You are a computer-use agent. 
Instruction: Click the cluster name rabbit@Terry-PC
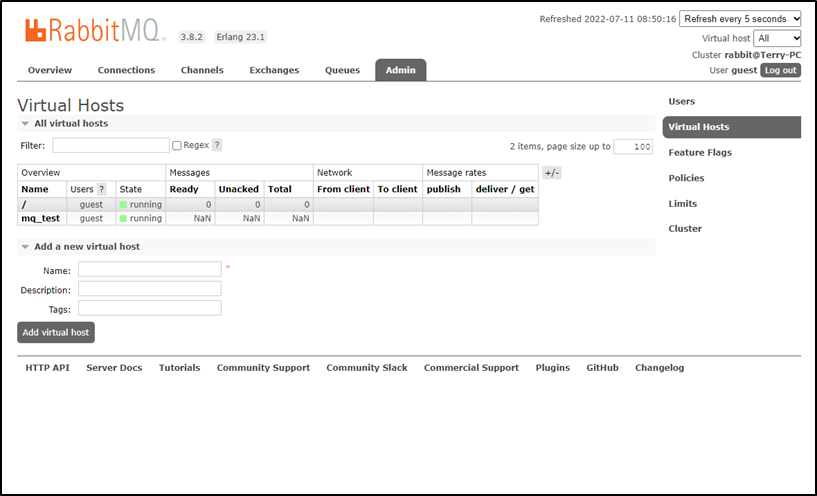pos(762,55)
